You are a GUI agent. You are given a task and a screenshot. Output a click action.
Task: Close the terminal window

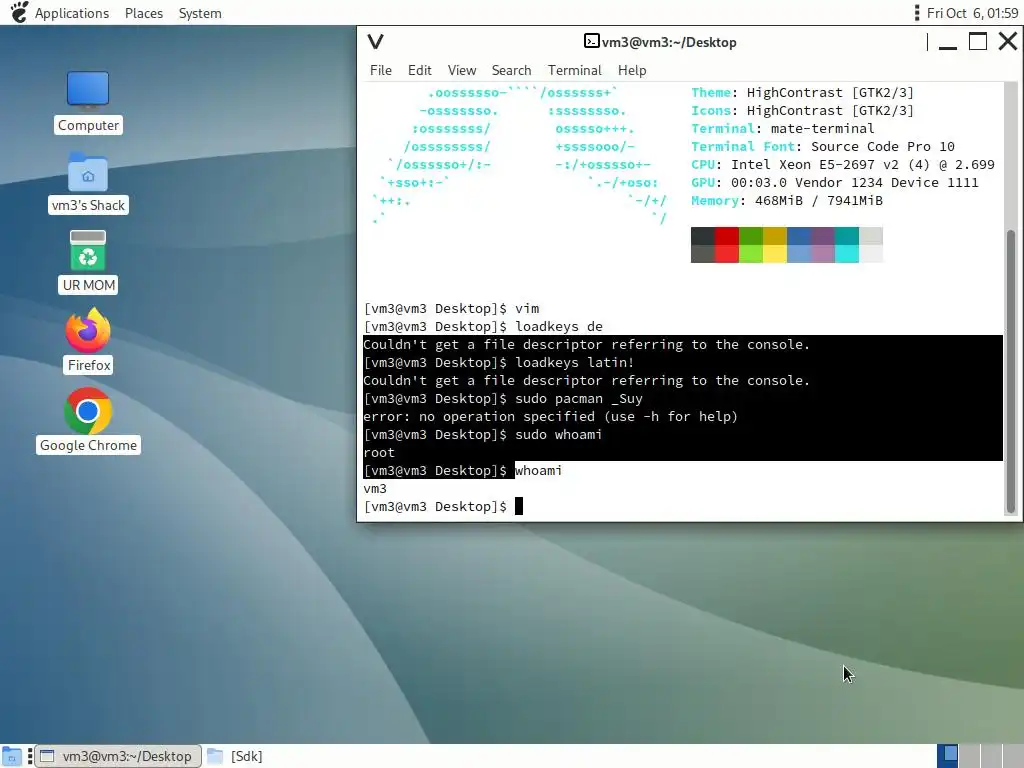[x=1008, y=42]
